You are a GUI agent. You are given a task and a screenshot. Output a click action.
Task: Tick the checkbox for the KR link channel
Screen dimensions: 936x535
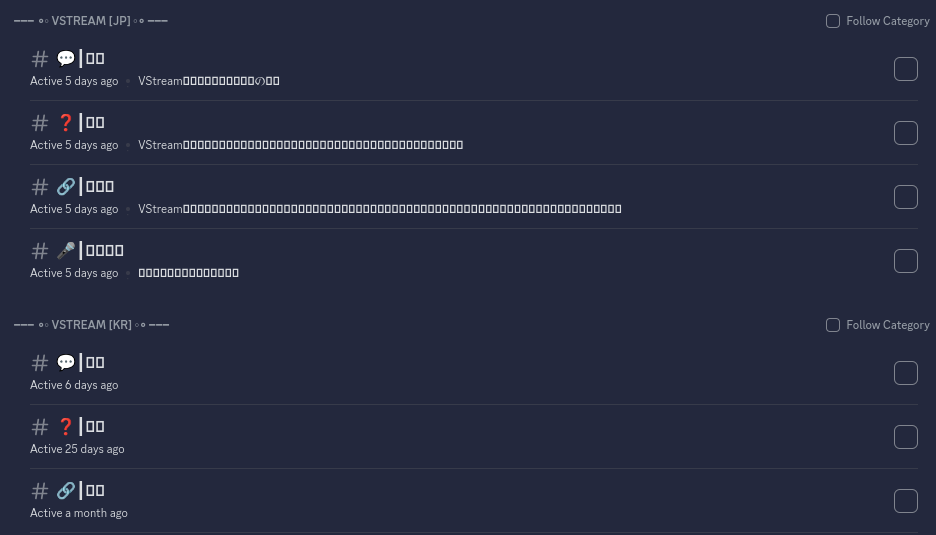coord(905,501)
